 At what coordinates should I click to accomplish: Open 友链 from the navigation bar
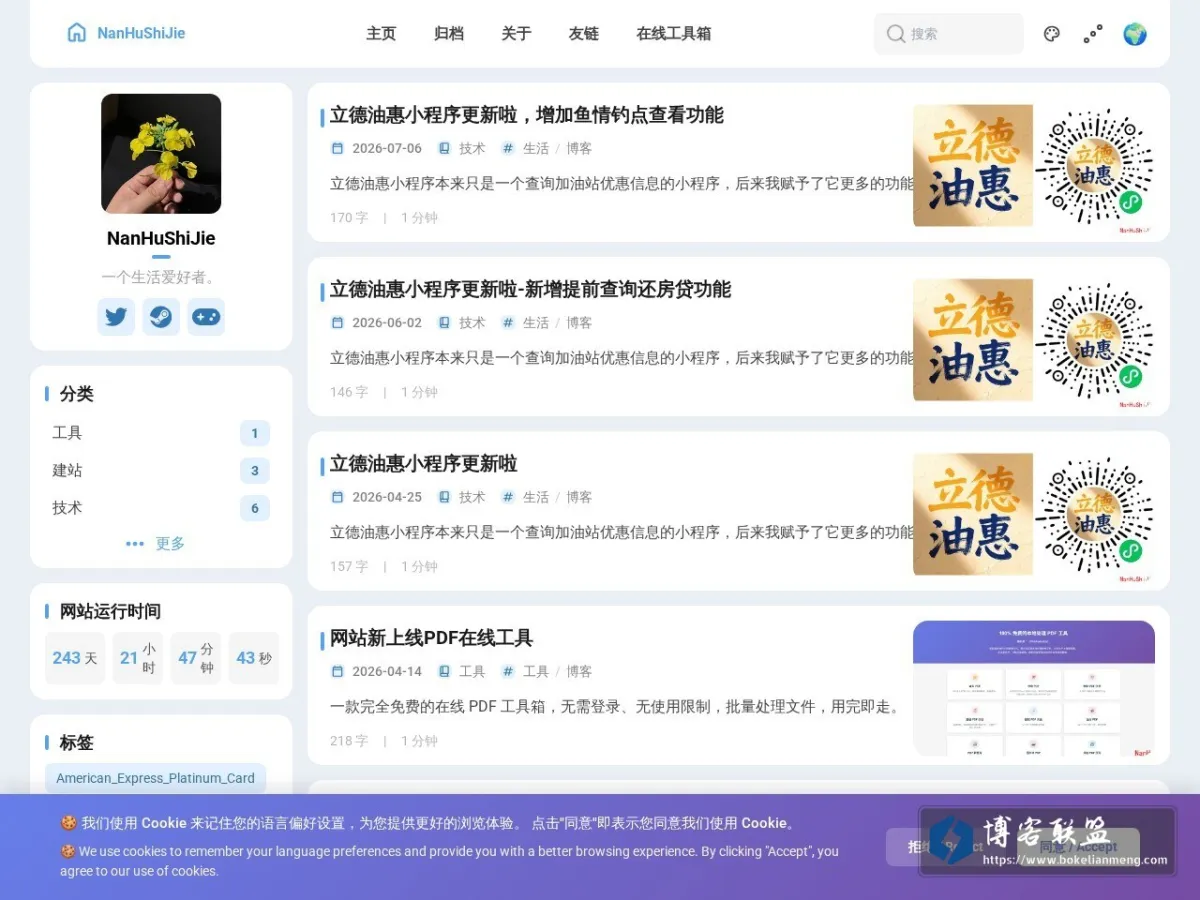click(x=584, y=34)
